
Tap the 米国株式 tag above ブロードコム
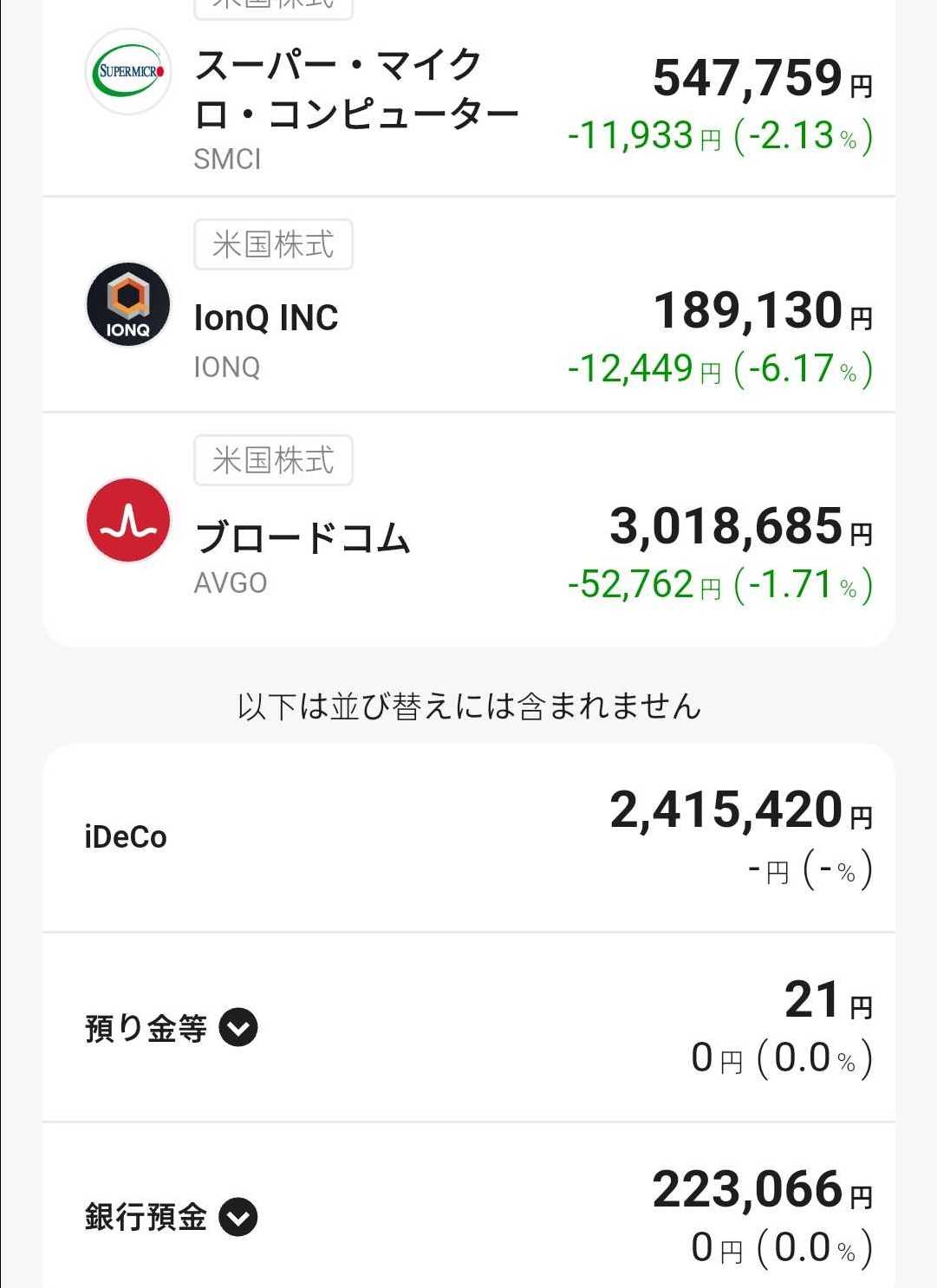[273, 460]
